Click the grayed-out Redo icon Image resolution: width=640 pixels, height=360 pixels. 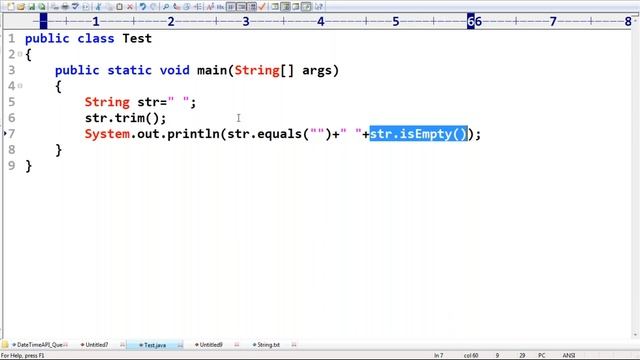click(153, 7)
